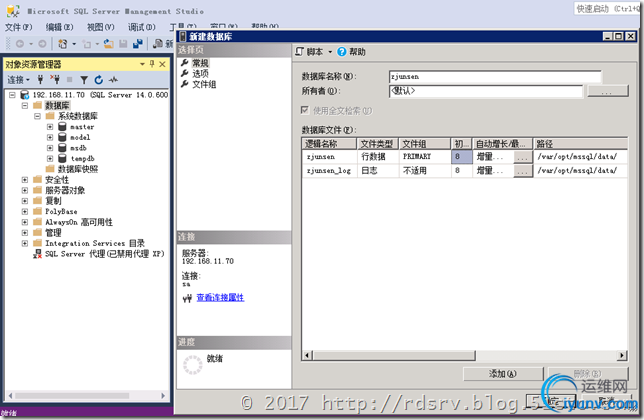Click the Object Explorer horizontal scrollbar
This screenshot has width=644, height=420.
(72, 396)
